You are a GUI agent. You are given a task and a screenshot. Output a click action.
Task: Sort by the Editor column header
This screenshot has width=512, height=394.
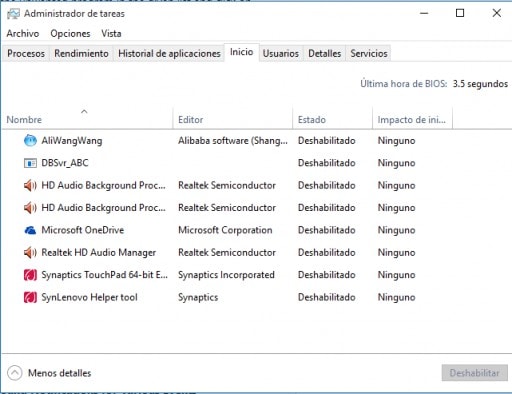[x=233, y=118]
